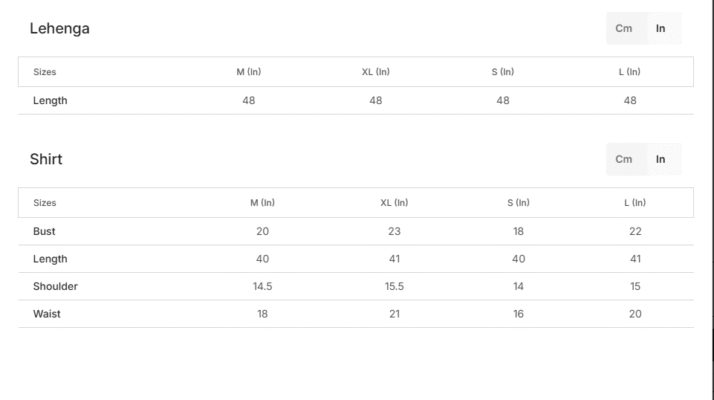
Task: Click the Lehenga section heading
Action: pos(60,29)
